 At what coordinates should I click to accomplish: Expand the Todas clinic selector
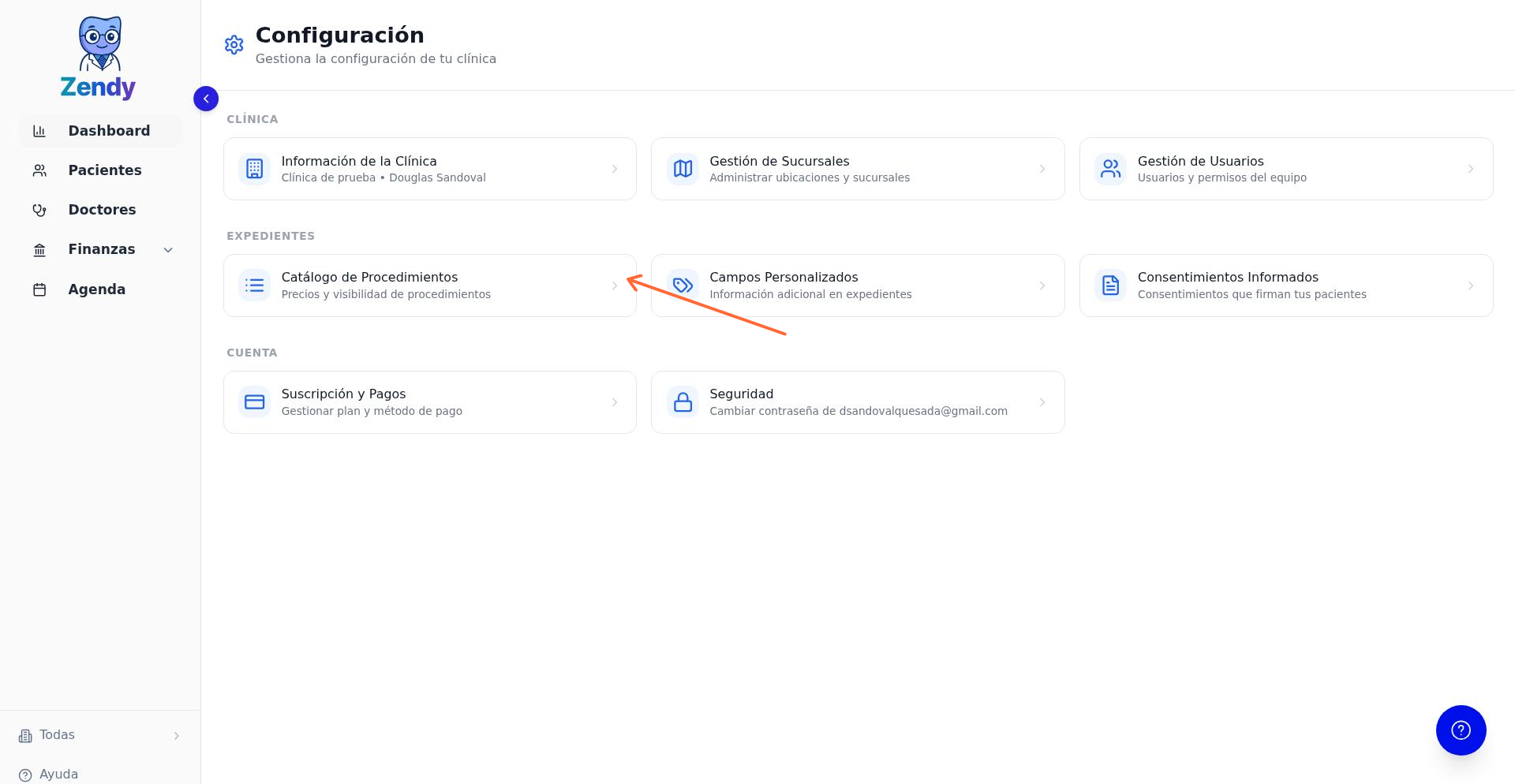point(176,735)
